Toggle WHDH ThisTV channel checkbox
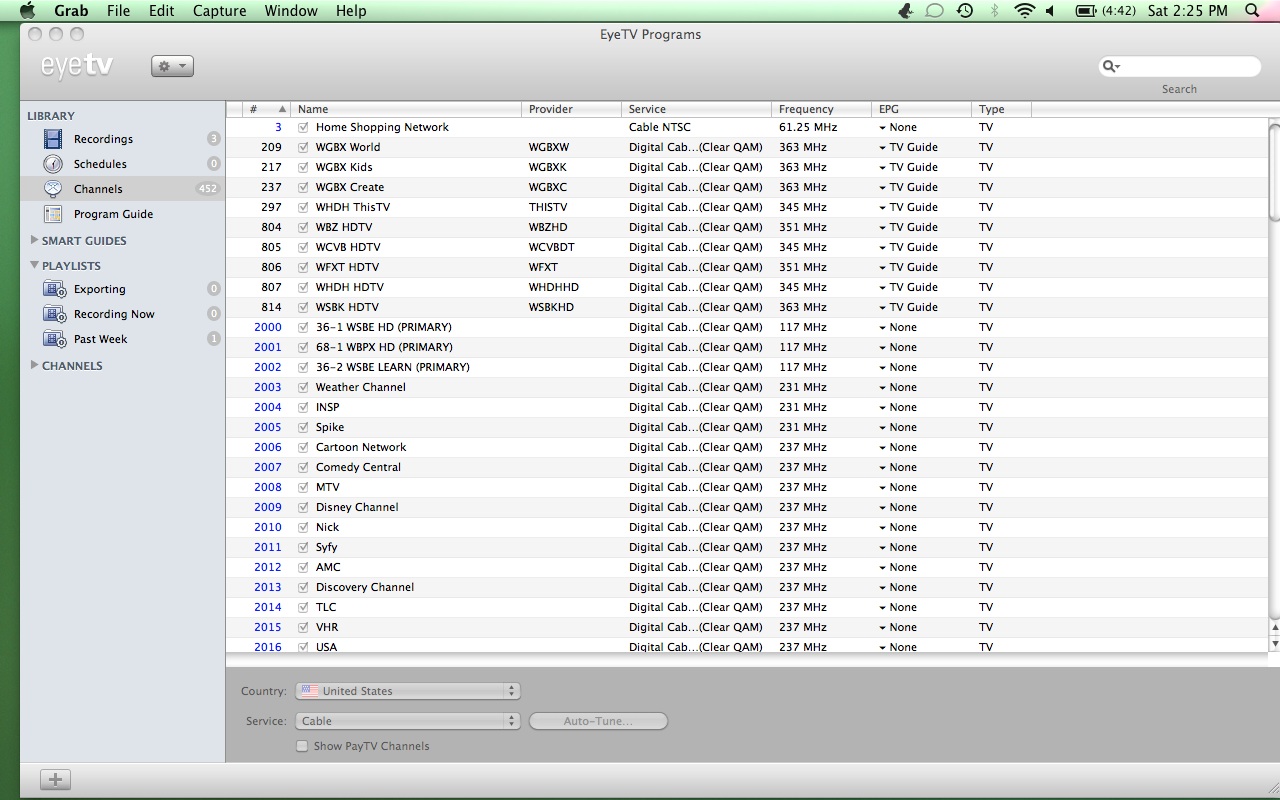1280x800 pixels. click(x=303, y=207)
